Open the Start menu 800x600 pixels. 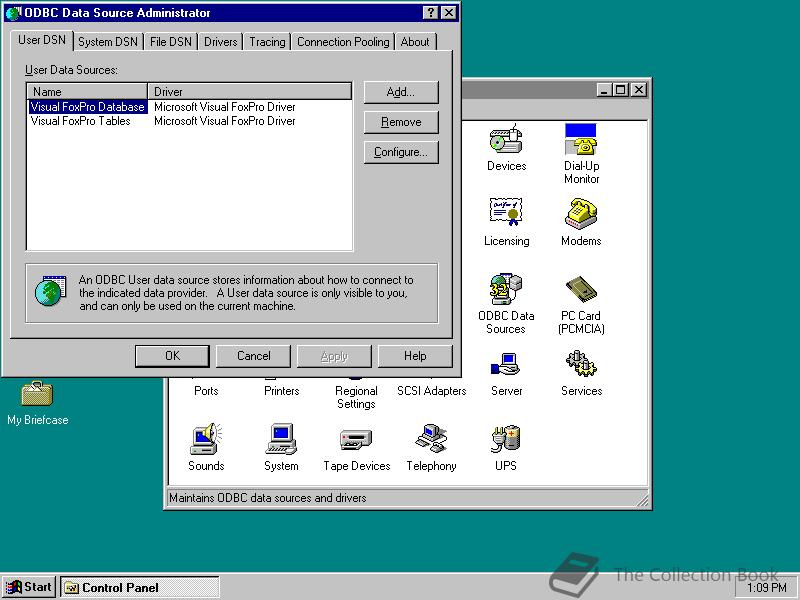[x=29, y=587]
